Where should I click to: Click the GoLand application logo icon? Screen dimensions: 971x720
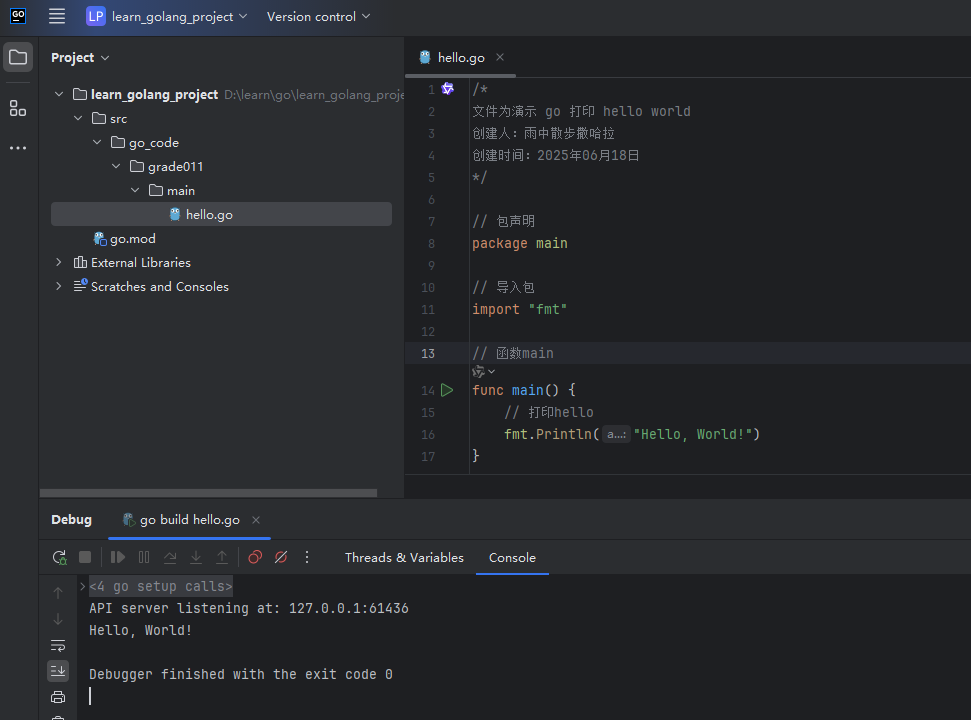(x=18, y=16)
